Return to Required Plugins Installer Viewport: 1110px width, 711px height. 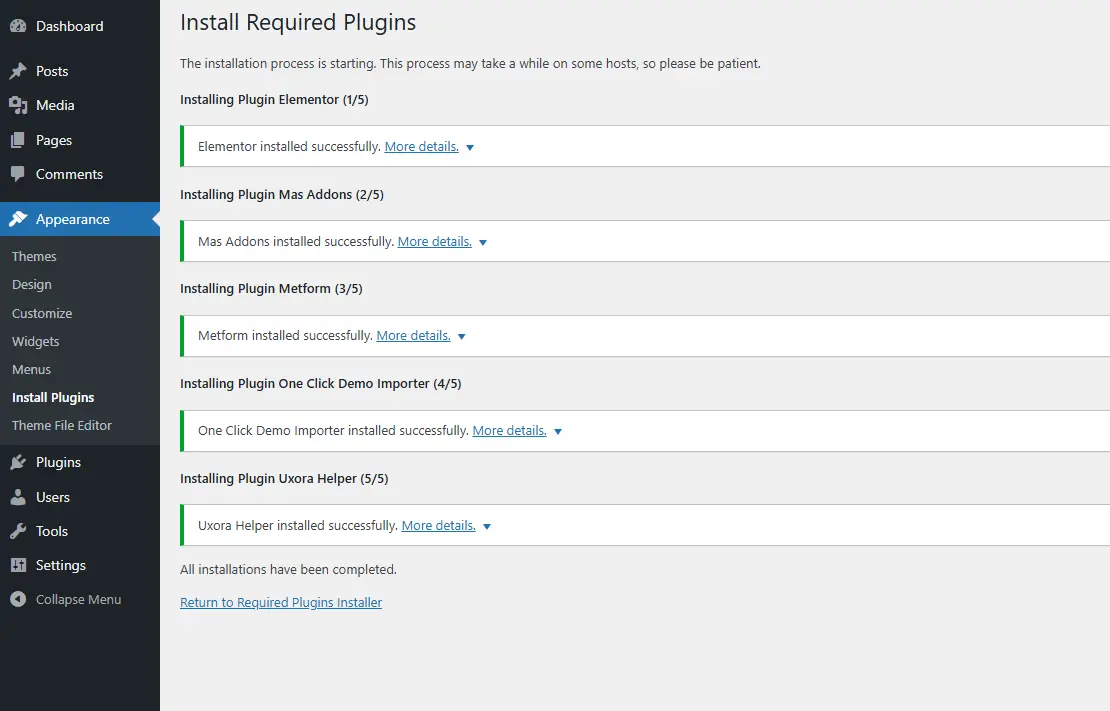(x=281, y=603)
